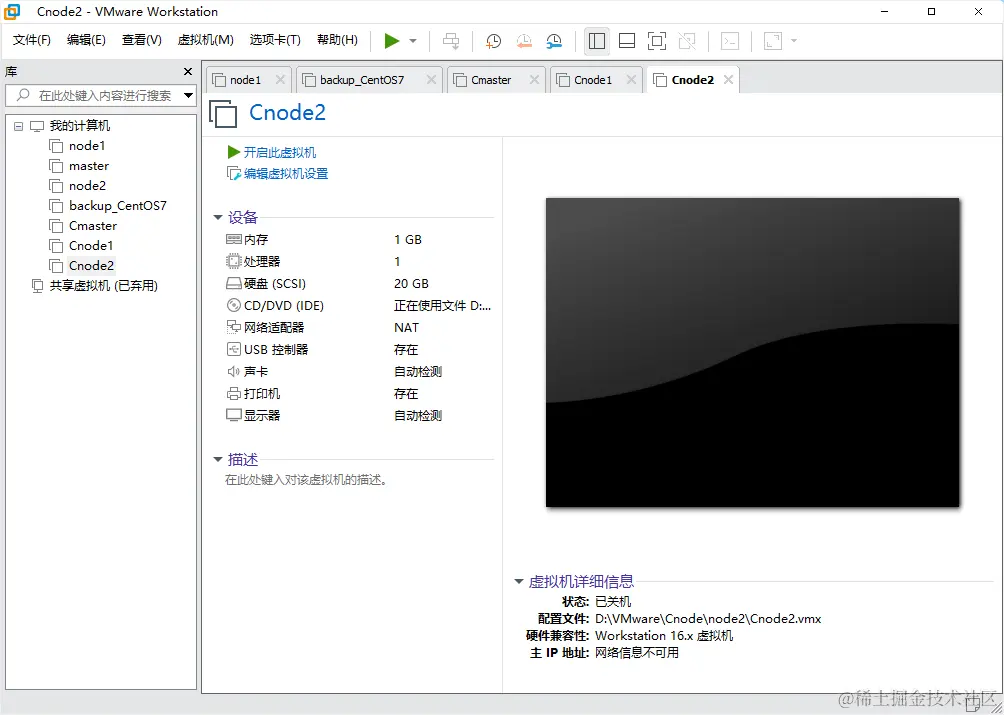Viewport: 1004px width, 715px height.
Task: Close the backup_CentOS7 tab
Action: coord(431,80)
